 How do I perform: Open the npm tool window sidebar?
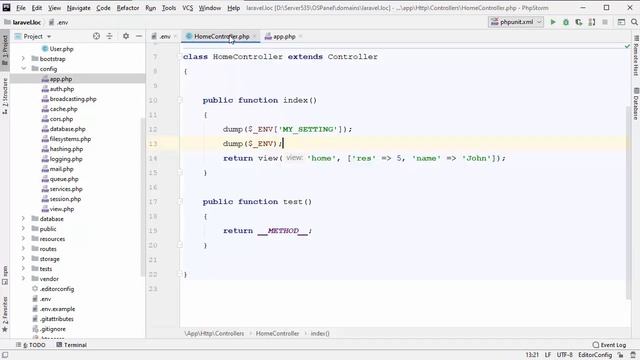pyautogui.click(x=5, y=275)
